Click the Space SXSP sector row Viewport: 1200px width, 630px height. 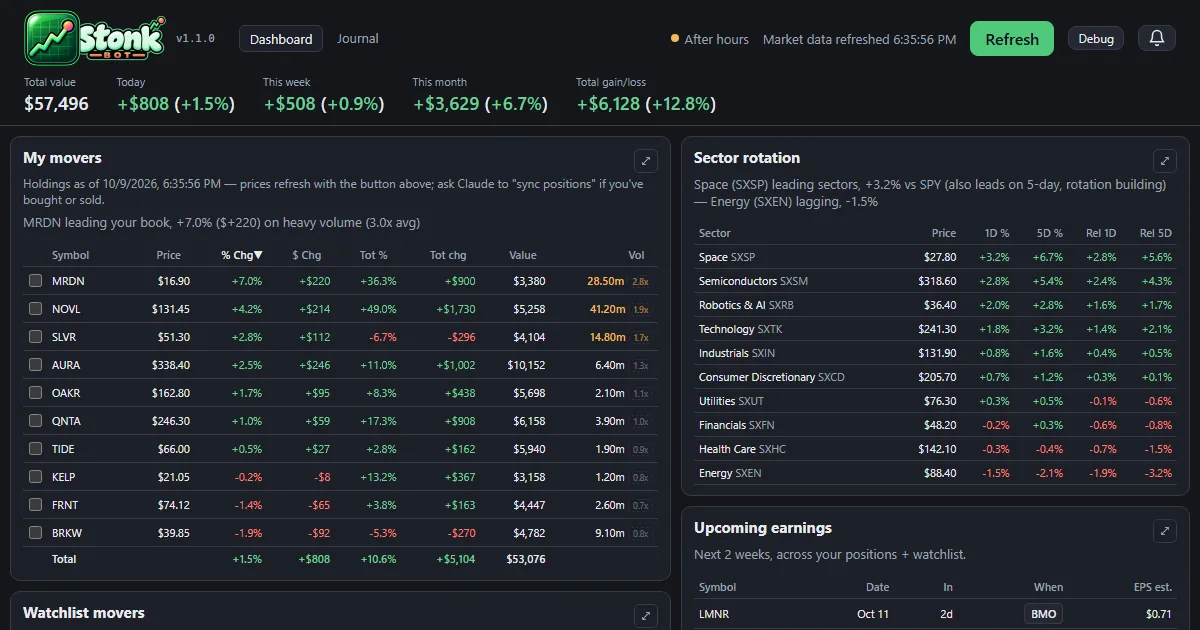click(935, 257)
